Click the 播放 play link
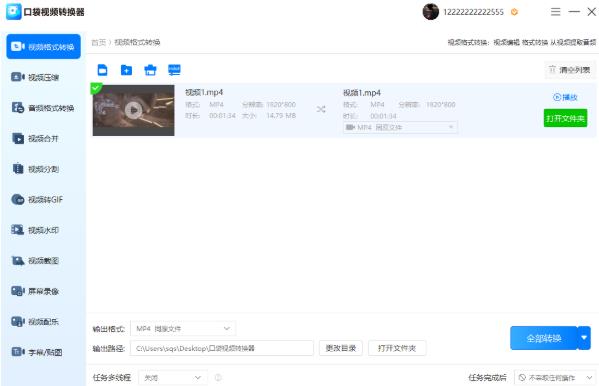This screenshot has height=386, width=599. pos(565,97)
